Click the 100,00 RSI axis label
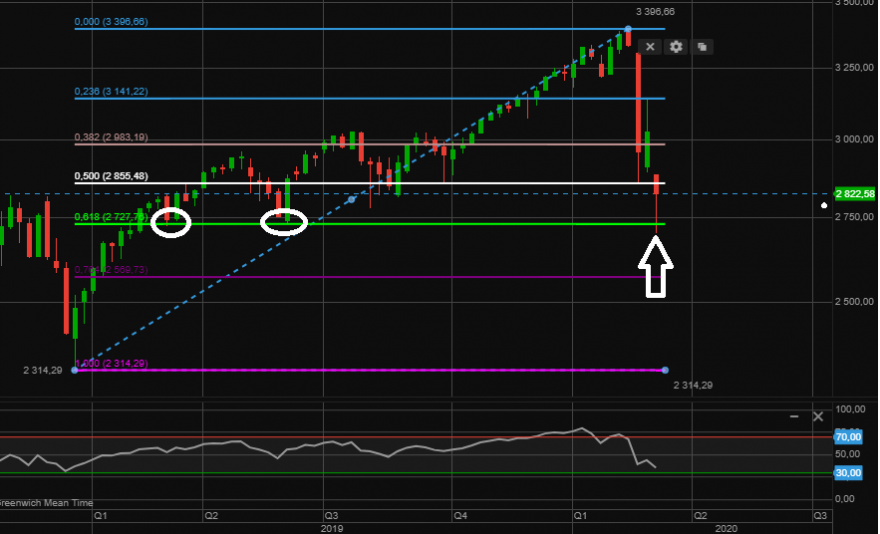 850,409
